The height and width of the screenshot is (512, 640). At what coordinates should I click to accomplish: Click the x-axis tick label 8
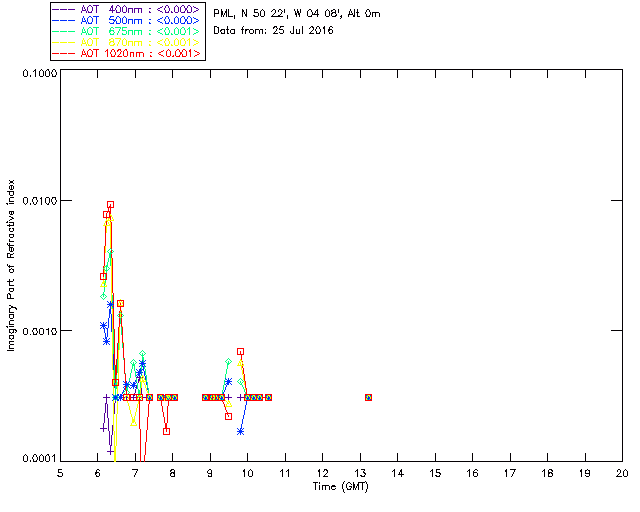(173, 473)
